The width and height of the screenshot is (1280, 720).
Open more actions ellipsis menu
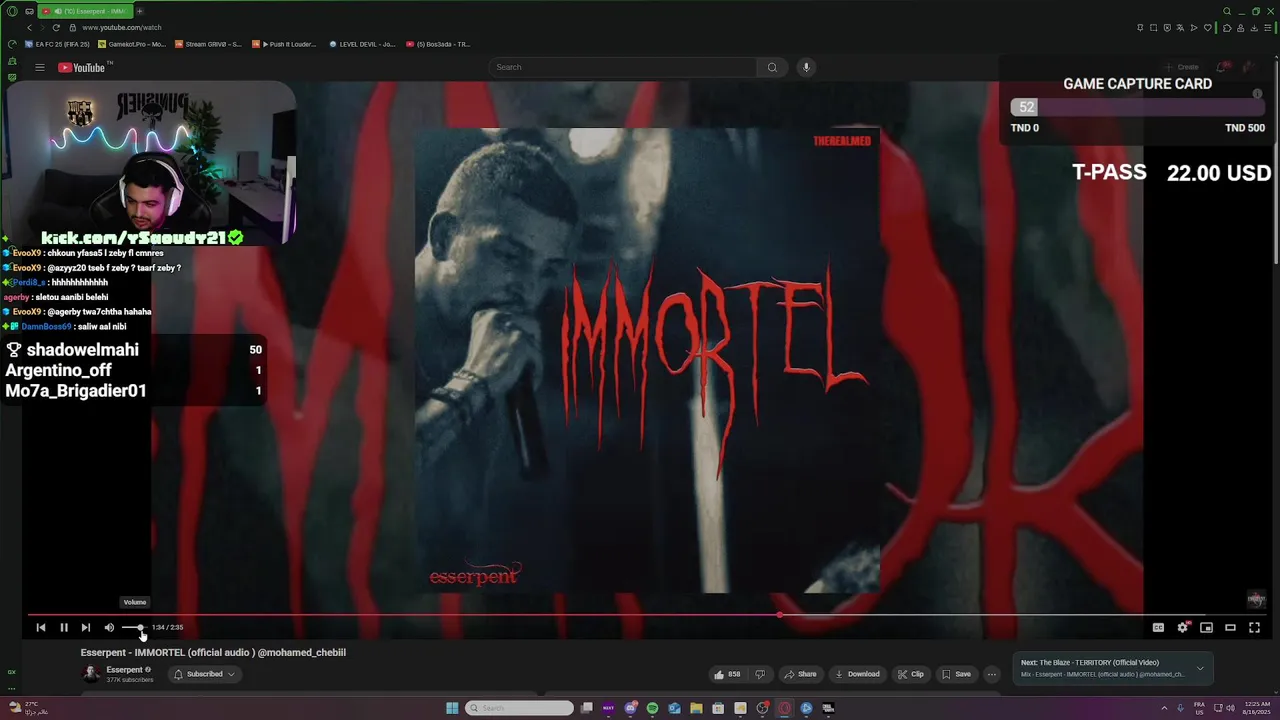[x=991, y=674]
